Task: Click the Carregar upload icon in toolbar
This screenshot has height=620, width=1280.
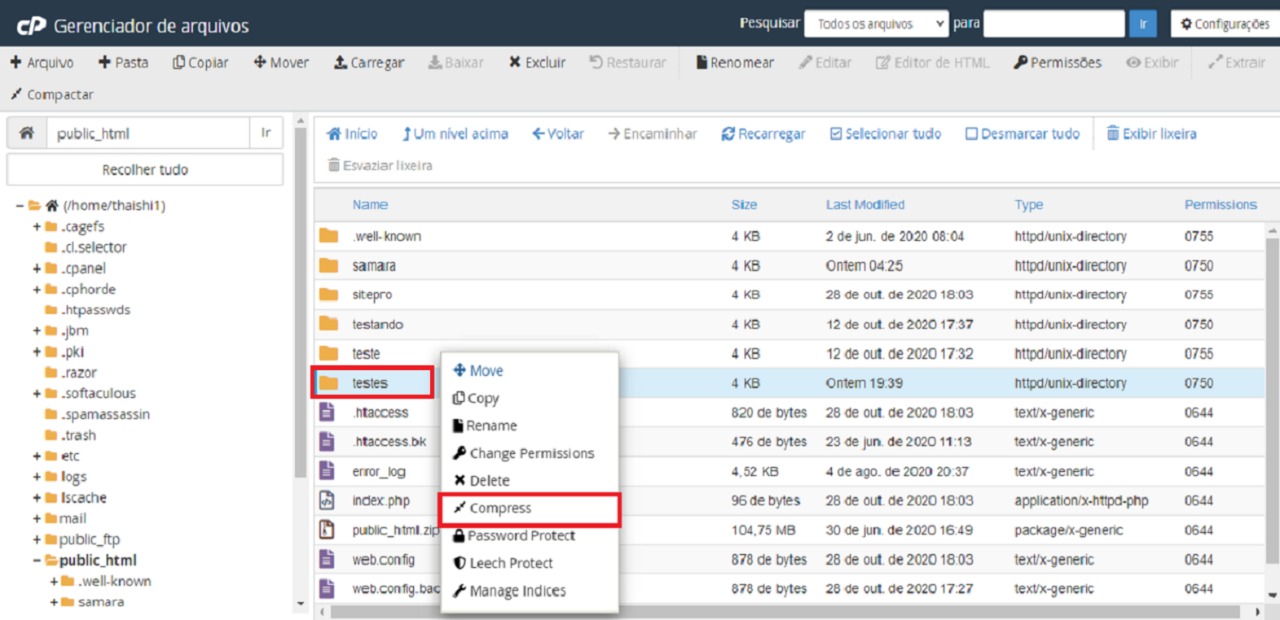Action: (x=340, y=62)
